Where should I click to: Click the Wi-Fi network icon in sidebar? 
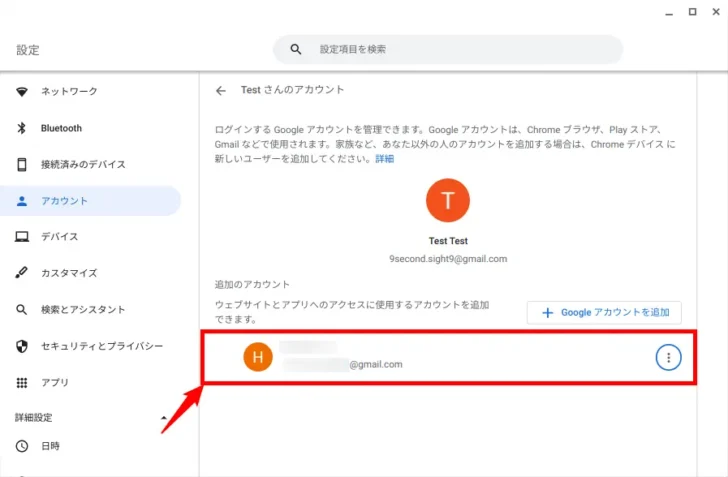[x=21, y=91]
